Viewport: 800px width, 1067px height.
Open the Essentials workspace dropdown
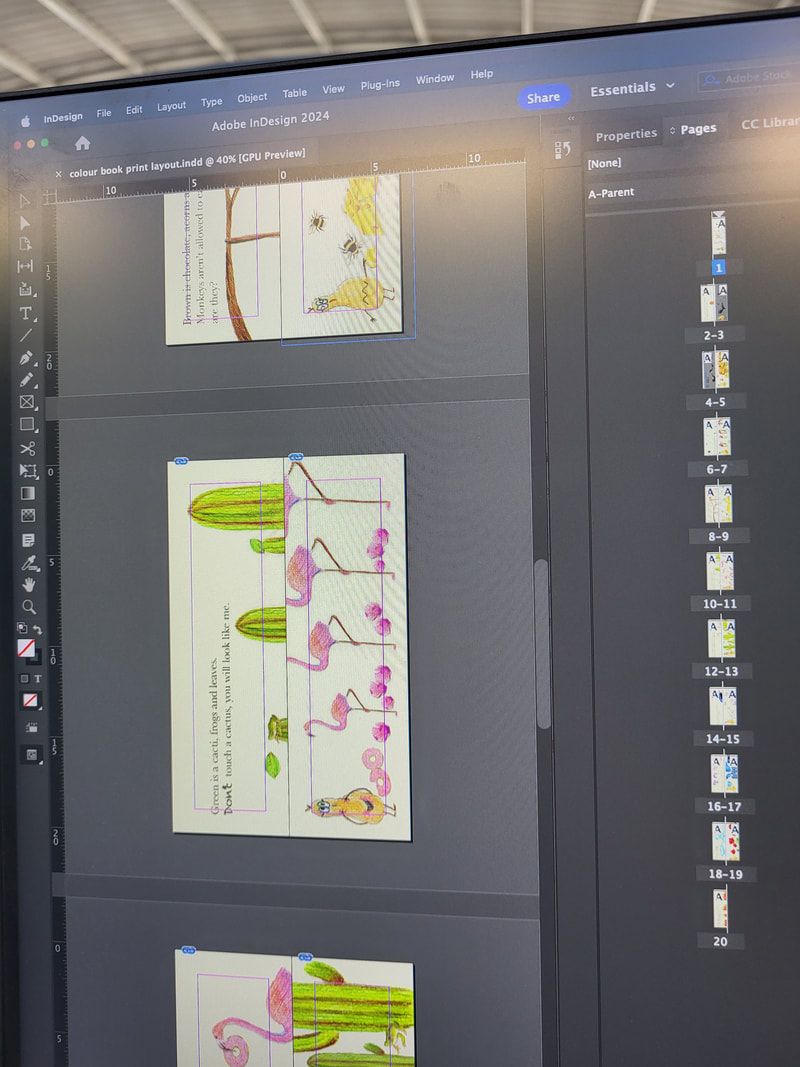pos(632,88)
